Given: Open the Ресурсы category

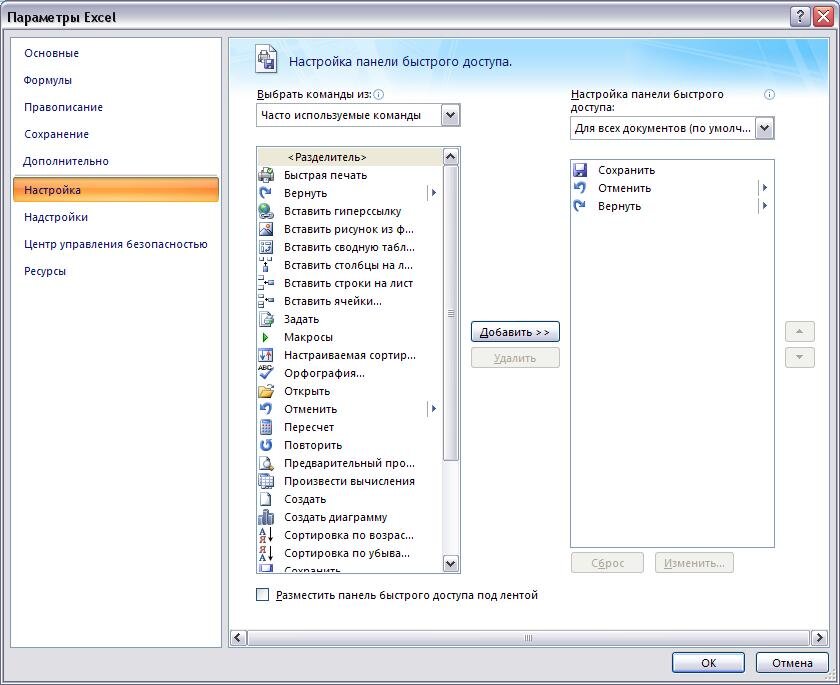Looking at the screenshot, I should (45, 272).
